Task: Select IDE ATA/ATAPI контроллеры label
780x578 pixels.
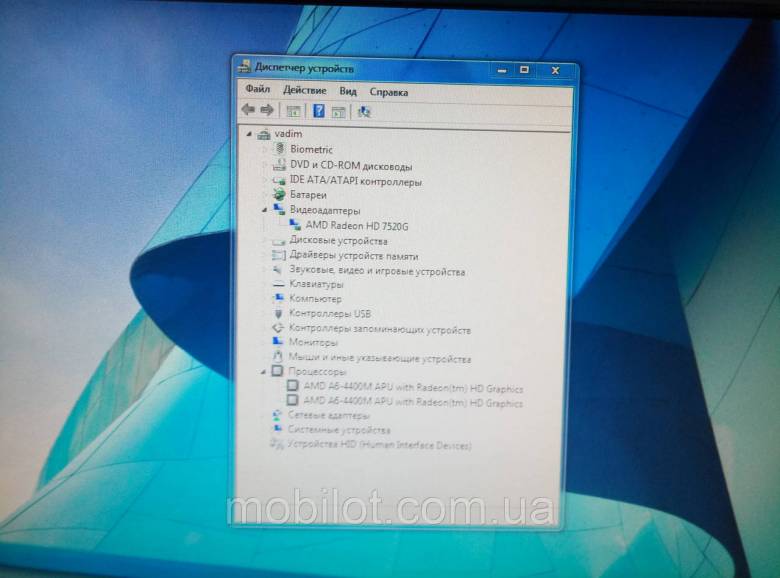Action: (x=355, y=181)
